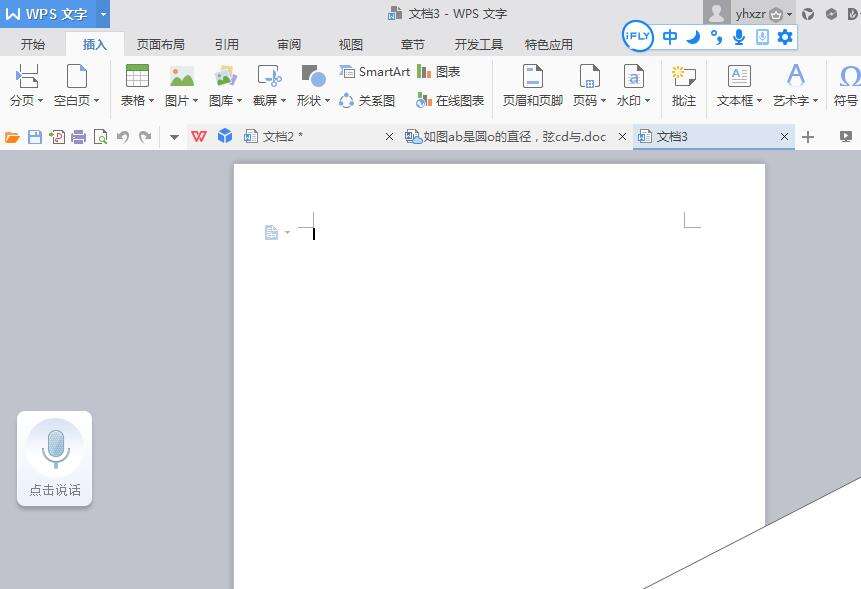Toggle iFLY half-moon width mode
This screenshot has width=861, height=589.
pyautogui.click(x=694, y=37)
